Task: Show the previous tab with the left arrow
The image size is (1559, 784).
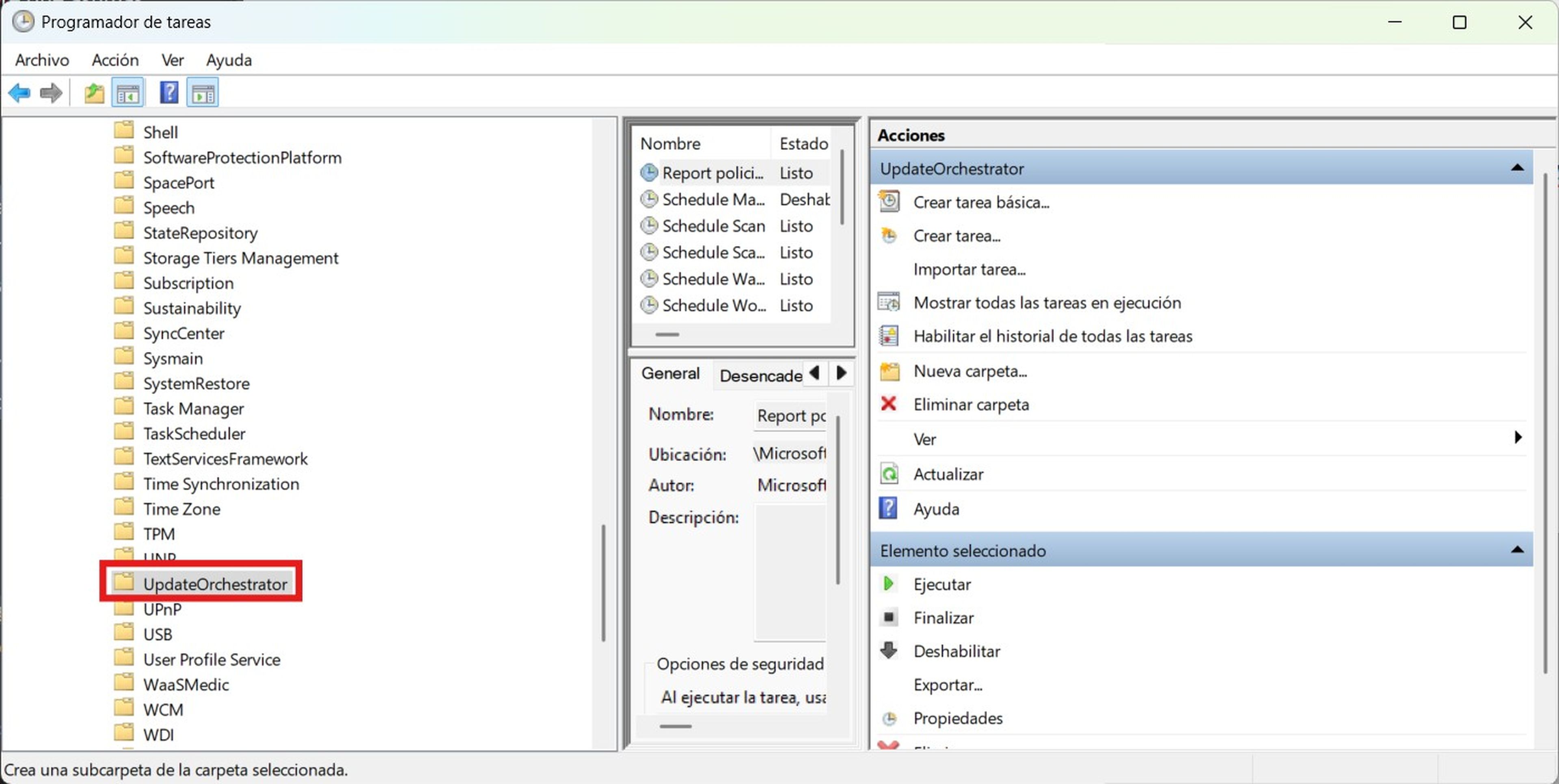Action: tap(814, 373)
